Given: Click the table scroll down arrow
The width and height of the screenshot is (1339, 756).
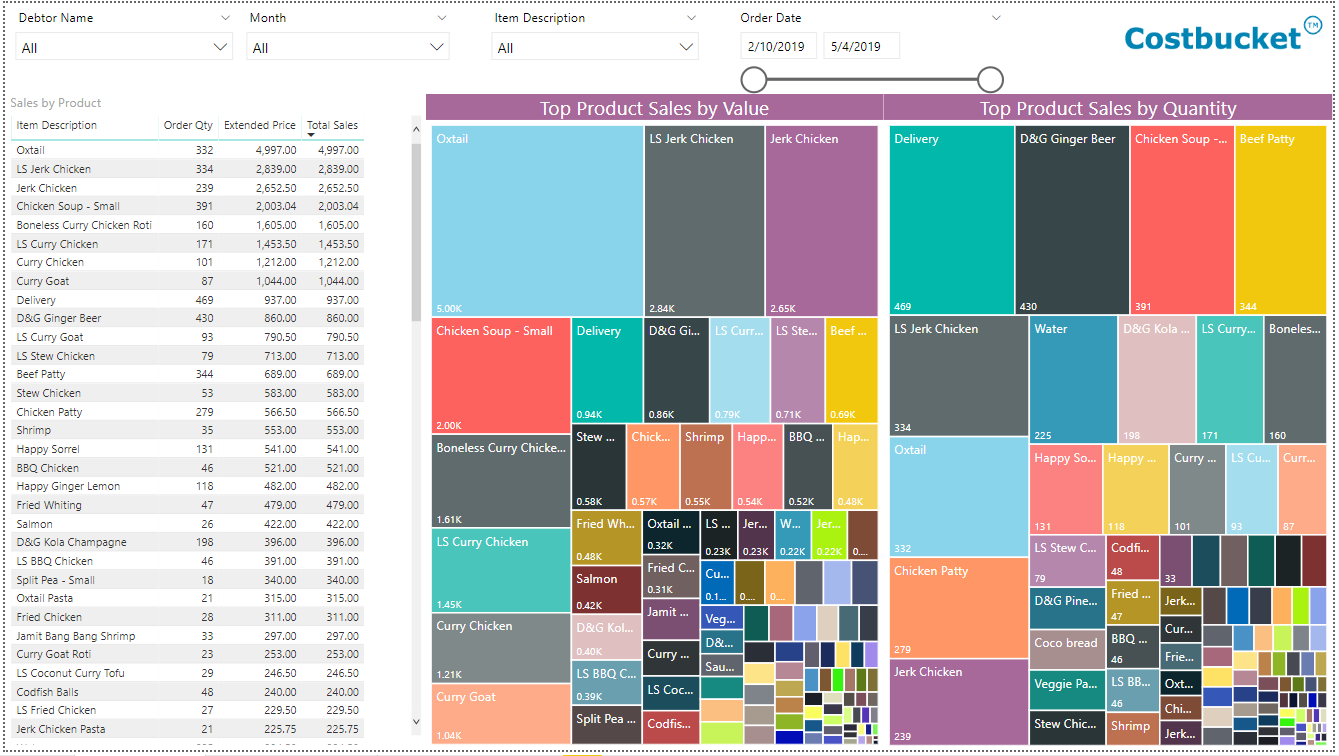Looking at the screenshot, I should [417, 721].
